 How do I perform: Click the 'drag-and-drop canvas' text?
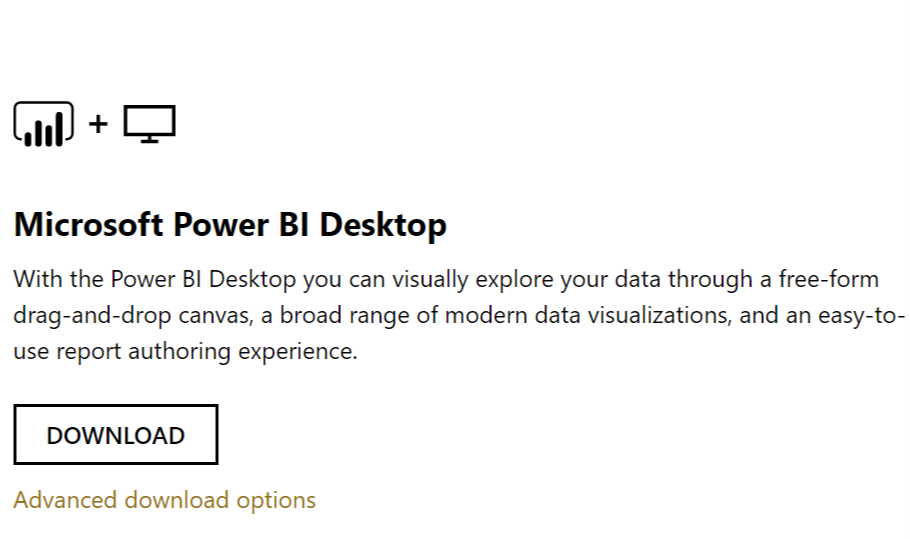pyautogui.click(x=133, y=316)
